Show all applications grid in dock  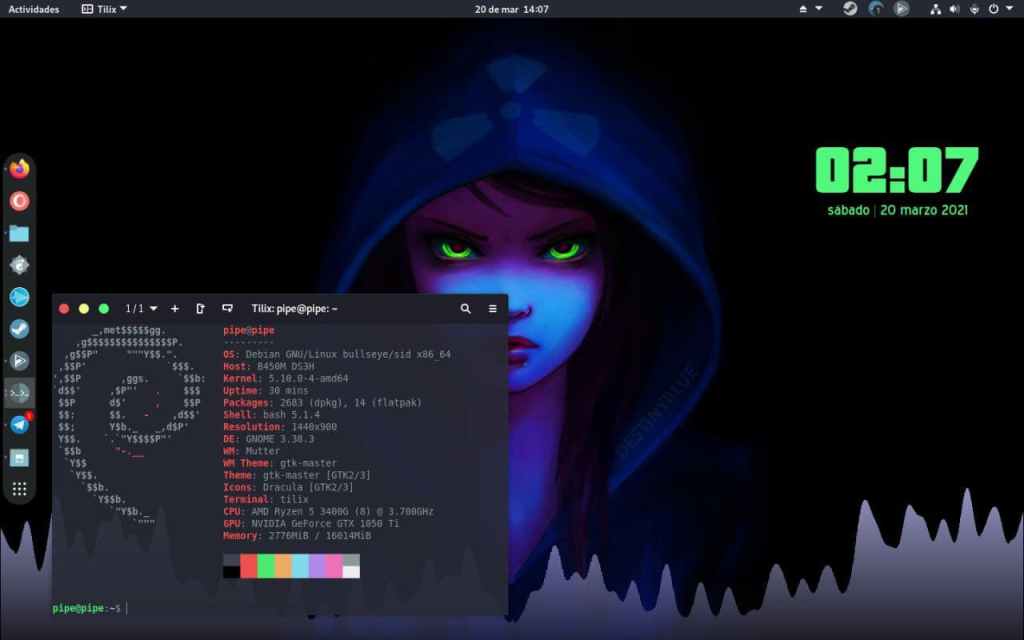[19, 489]
